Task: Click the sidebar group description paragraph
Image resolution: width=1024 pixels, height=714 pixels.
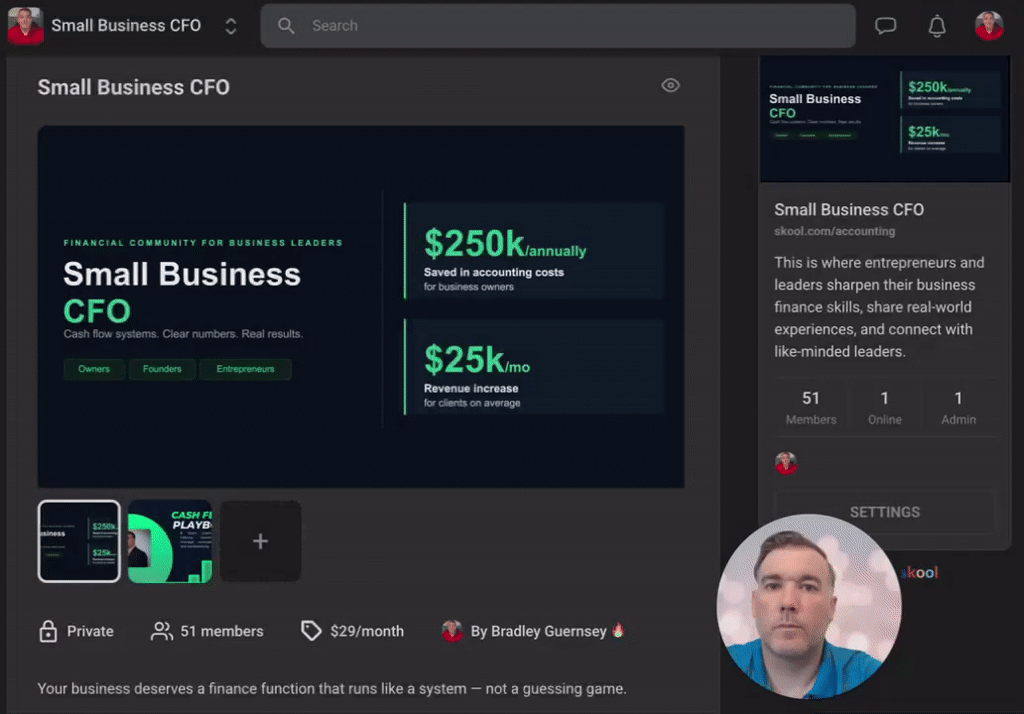Action: pos(879,307)
